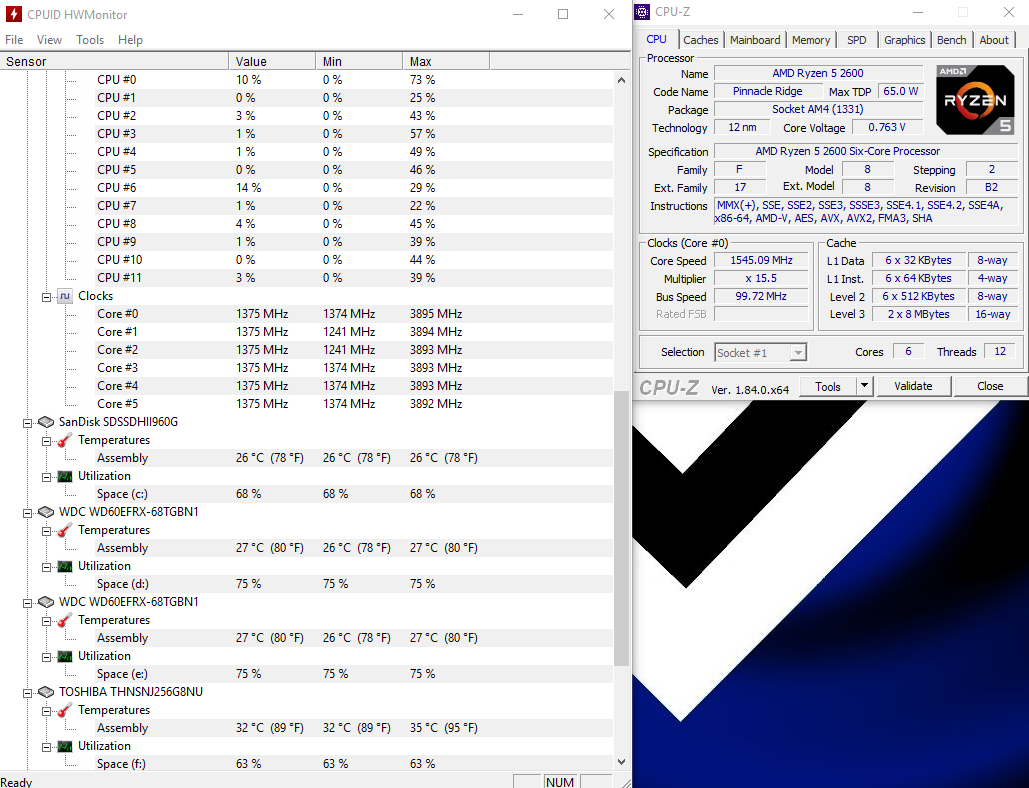Click the Utilization chip icon under SanDisk
Image resolution: width=1029 pixels, height=788 pixels.
point(64,476)
